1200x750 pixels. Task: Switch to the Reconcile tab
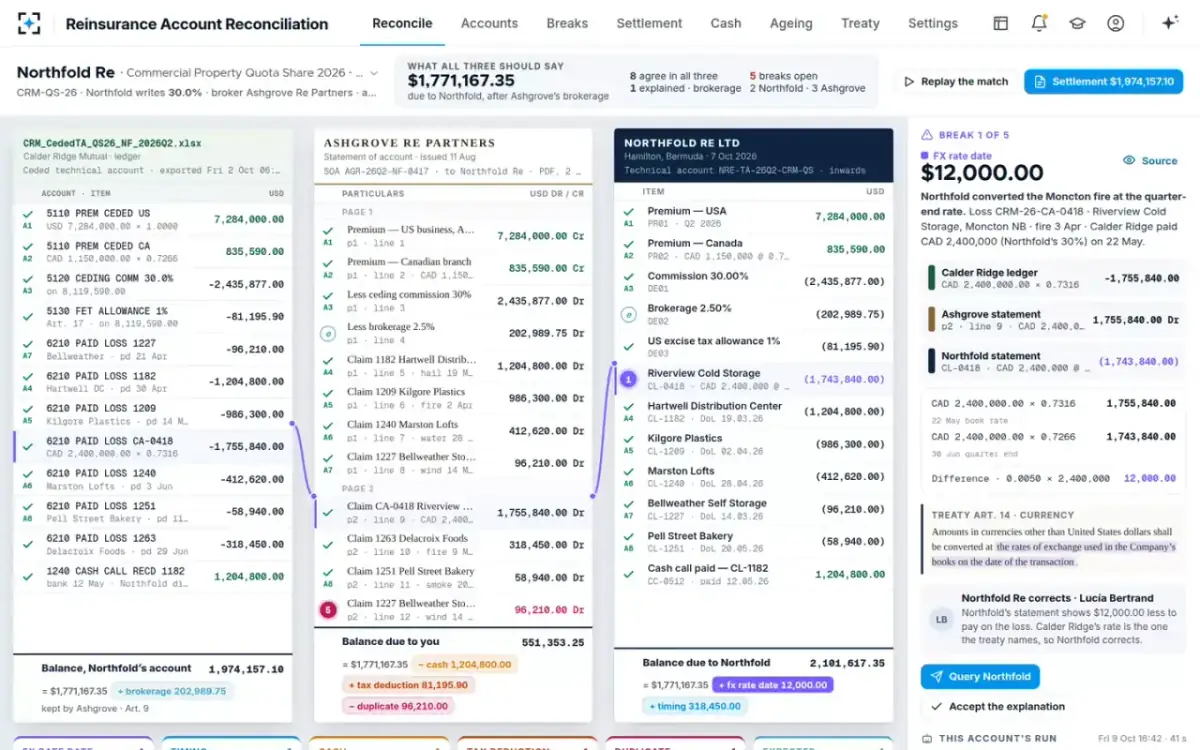click(x=402, y=23)
